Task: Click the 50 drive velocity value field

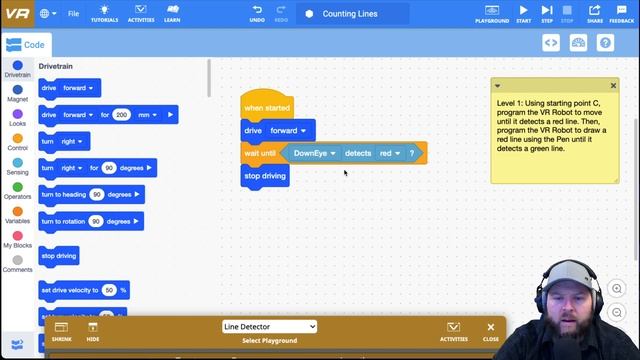Action: click(109, 291)
